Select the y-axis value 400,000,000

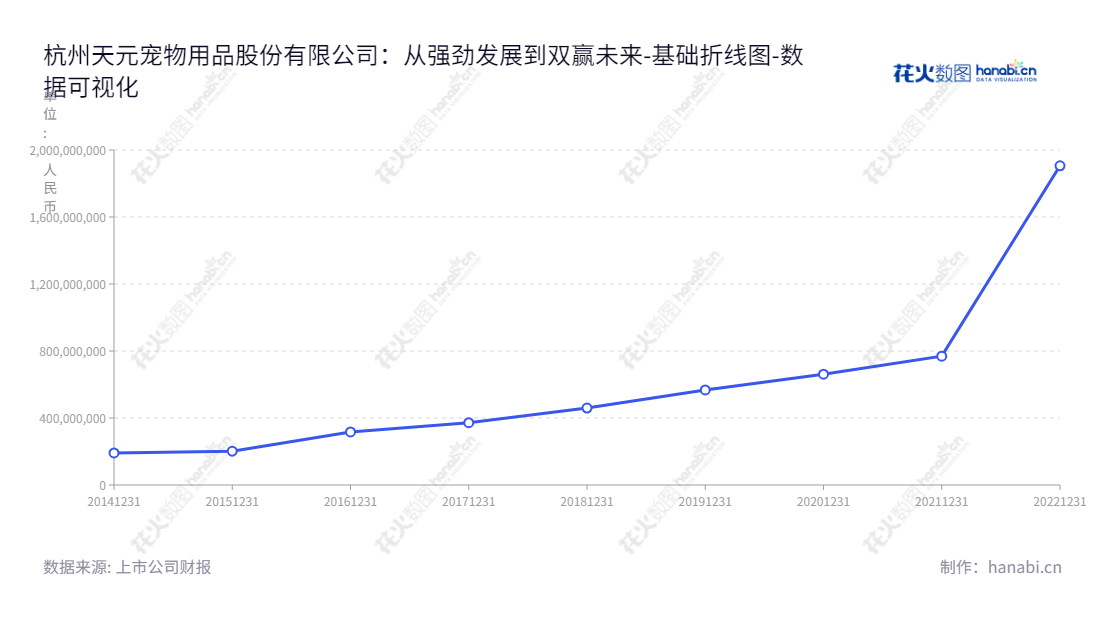tap(73, 419)
